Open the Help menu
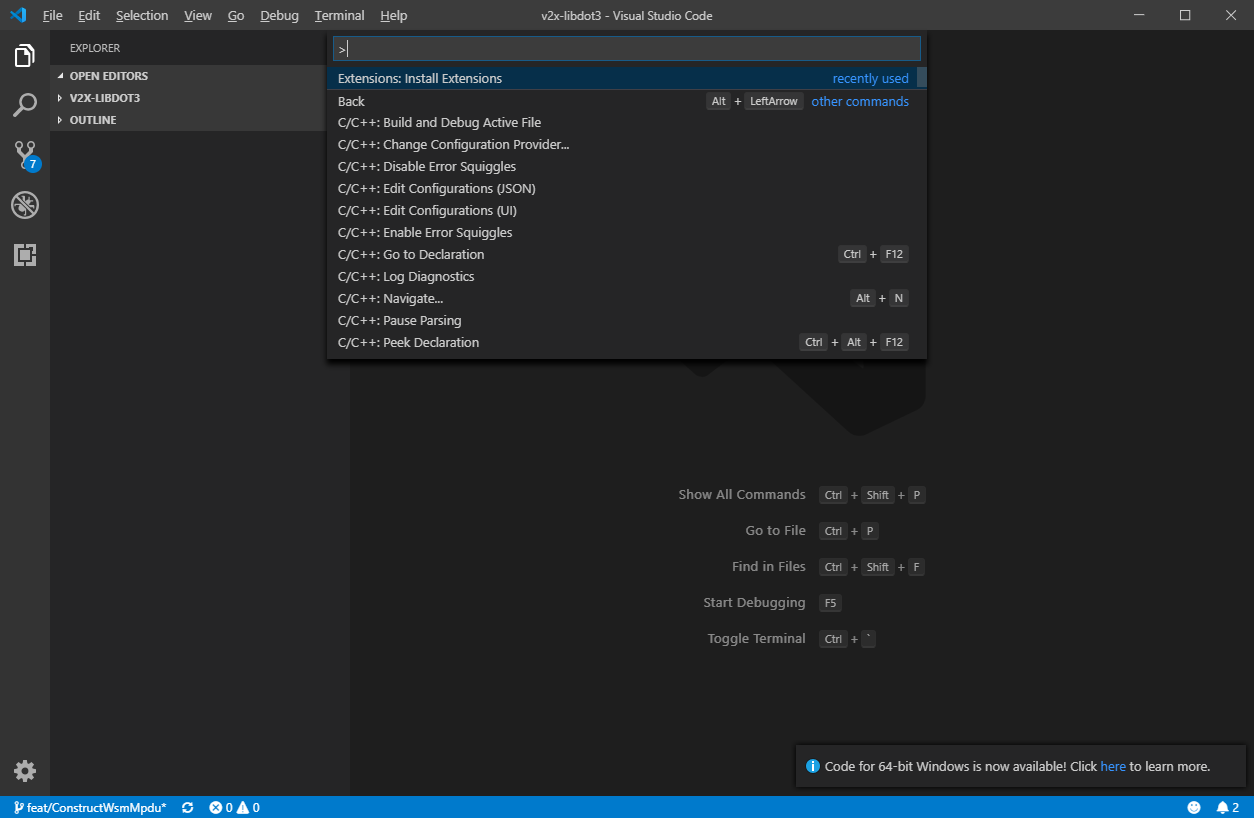Screen dimensions: 1254x818 (394, 16)
